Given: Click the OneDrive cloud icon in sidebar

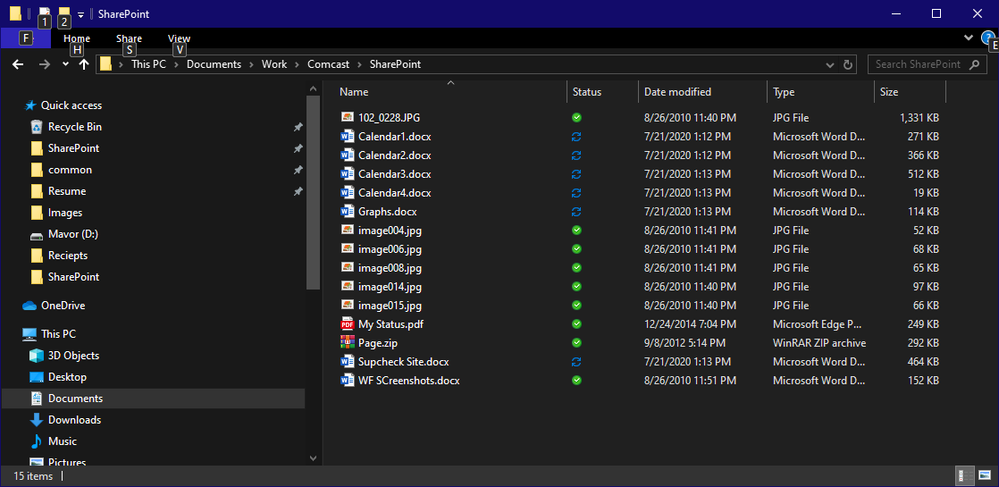Looking at the screenshot, I should 29,305.
